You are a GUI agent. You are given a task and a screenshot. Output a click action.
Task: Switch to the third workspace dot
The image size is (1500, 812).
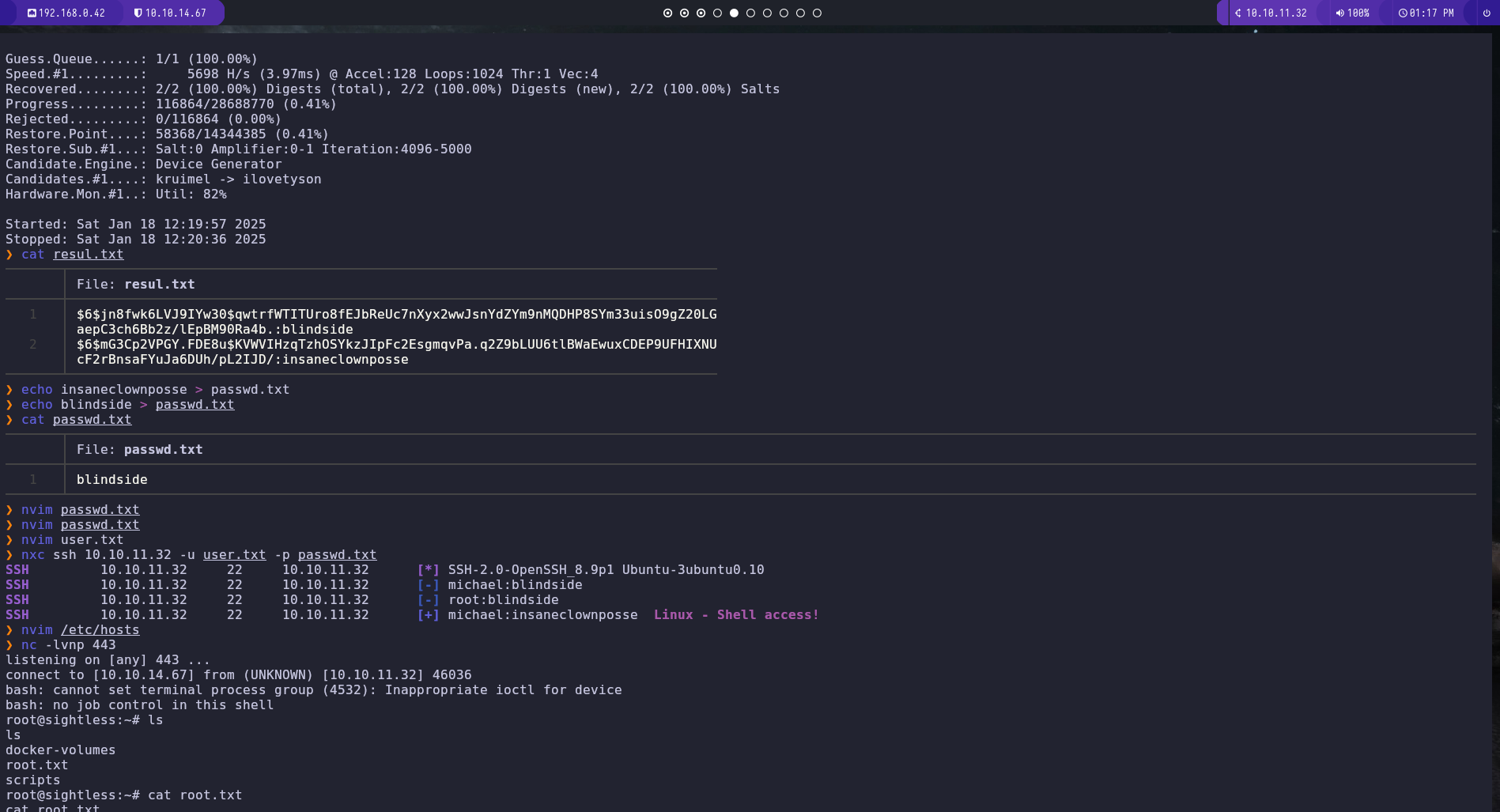point(701,13)
